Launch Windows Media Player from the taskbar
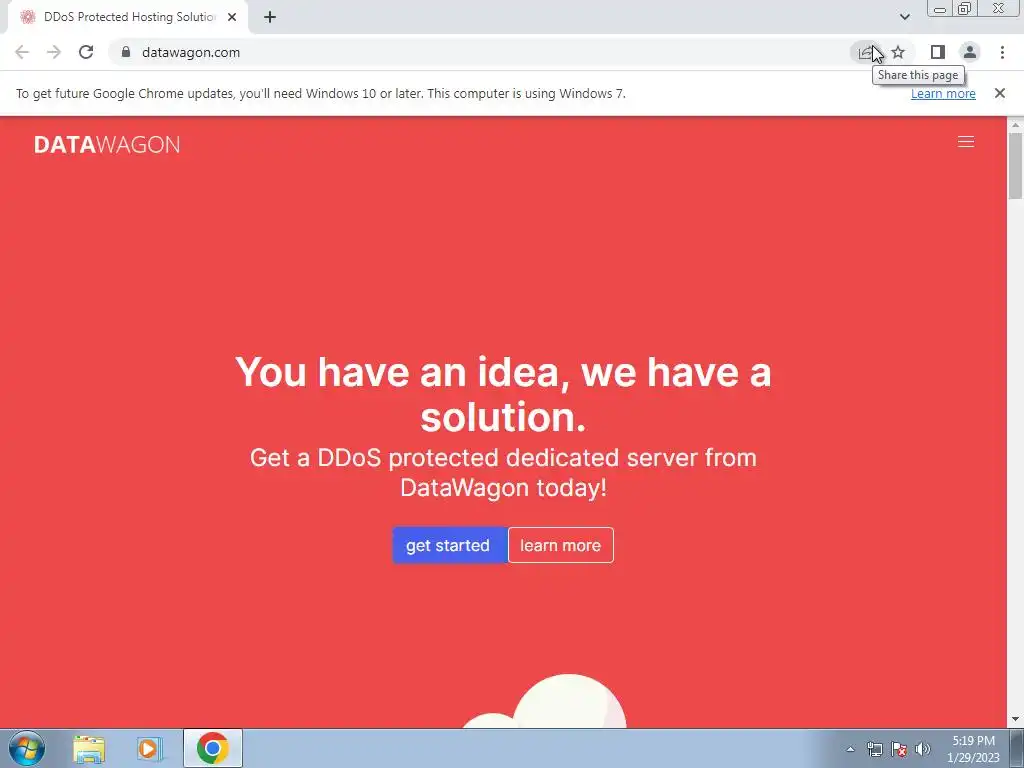1024x768 pixels. coord(149,749)
